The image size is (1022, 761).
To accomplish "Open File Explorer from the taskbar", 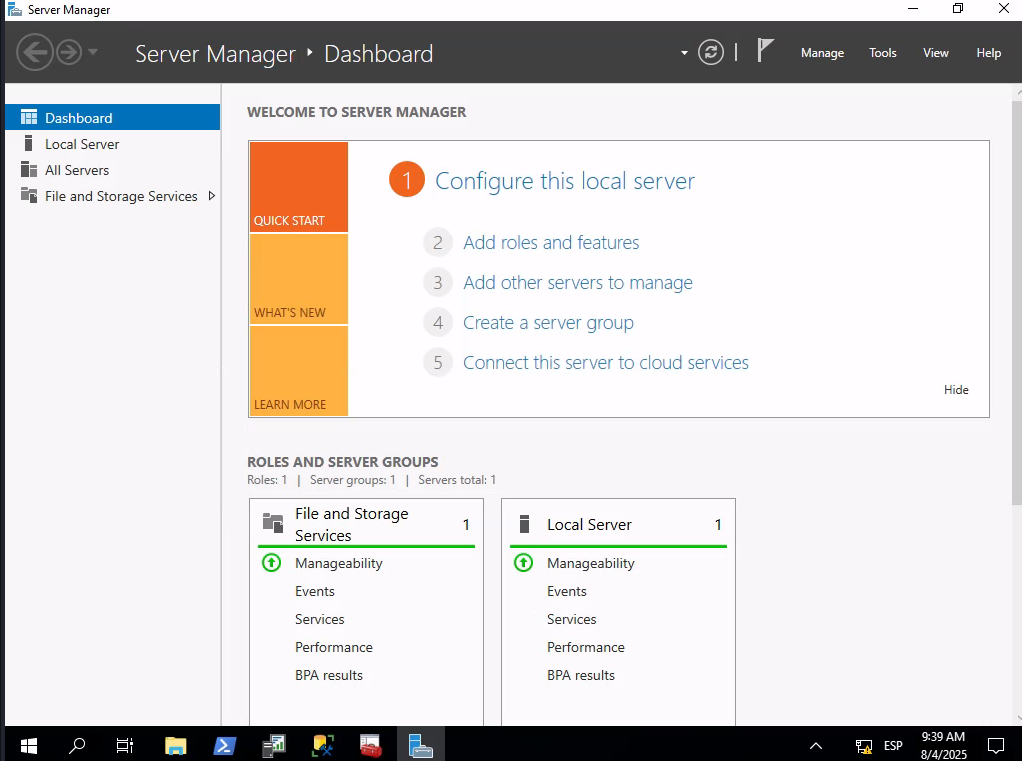I will pyautogui.click(x=176, y=745).
